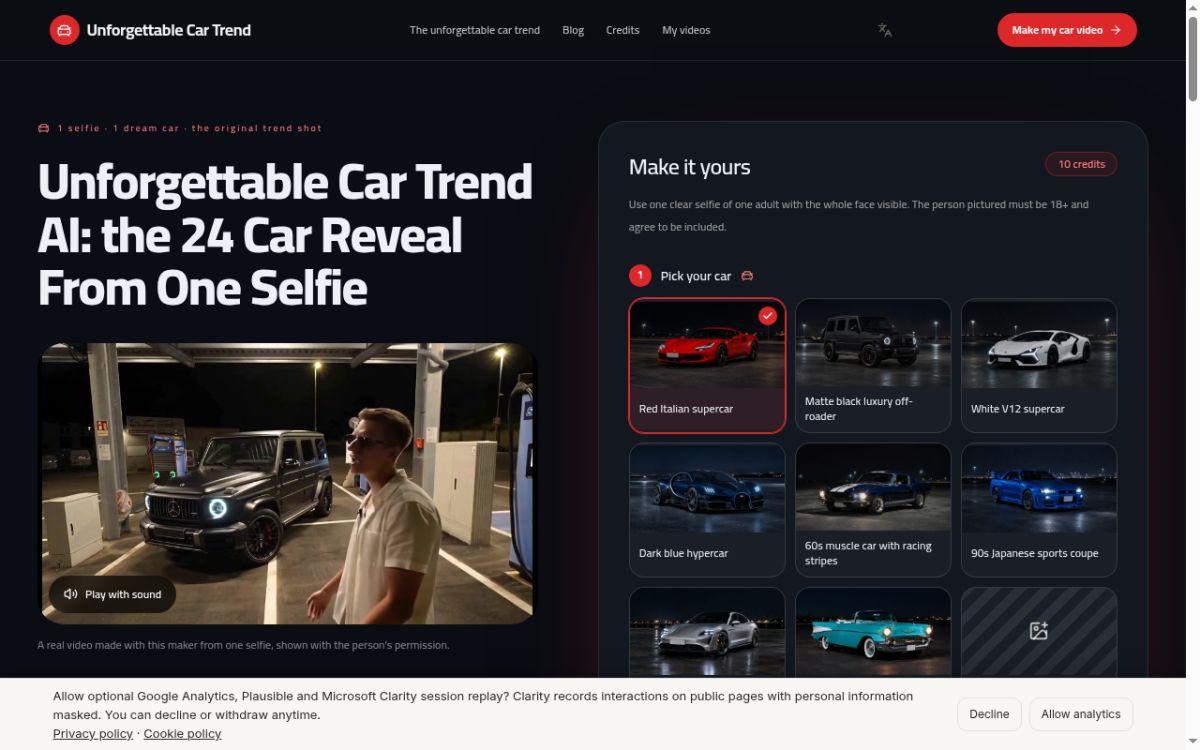Select the turquoise classic convertible thumbnail
Viewport: 1200px width, 750px height.
(x=873, y=632)
